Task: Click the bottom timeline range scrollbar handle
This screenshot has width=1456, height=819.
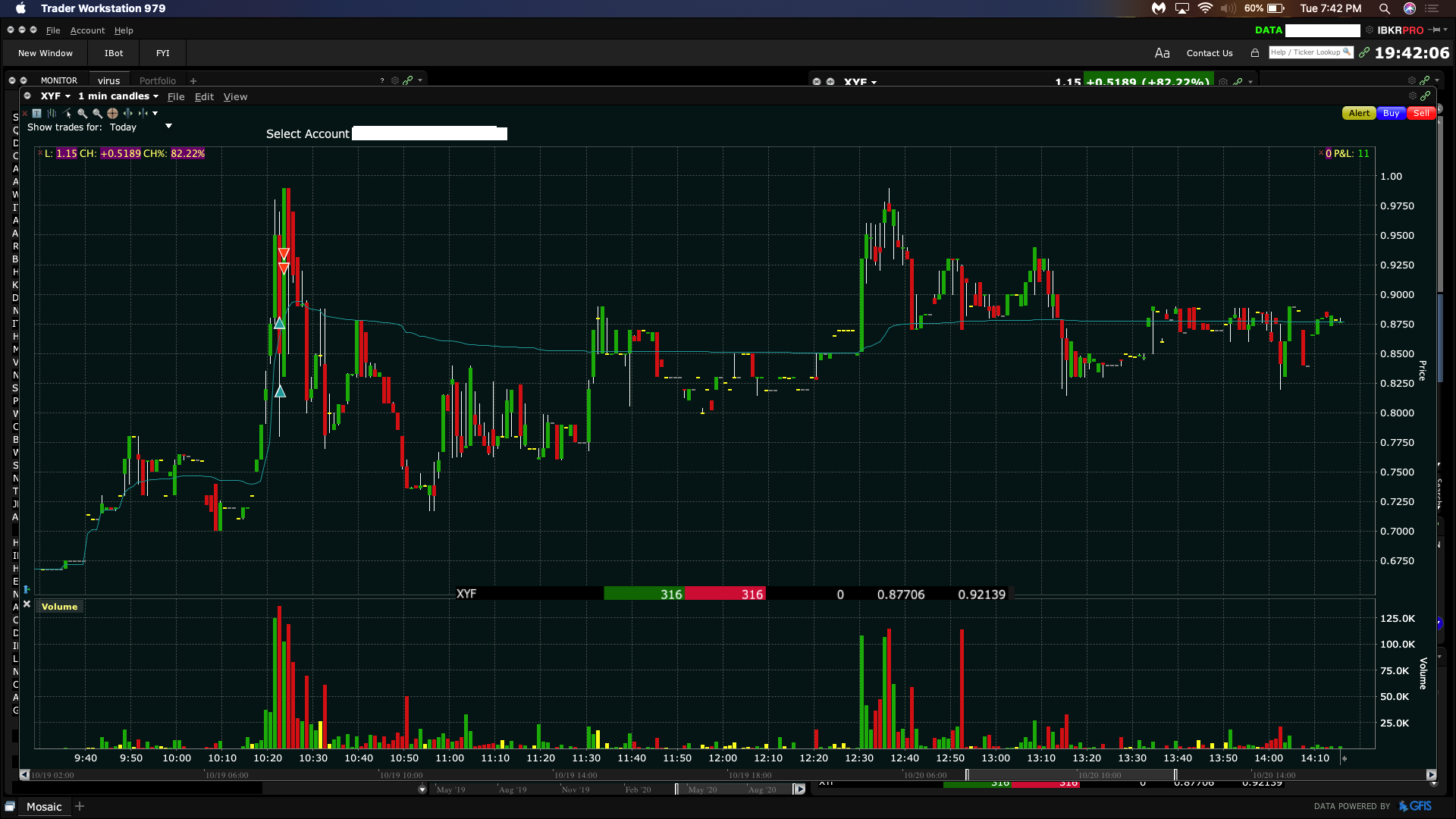Action: (x=1070, y=775)
